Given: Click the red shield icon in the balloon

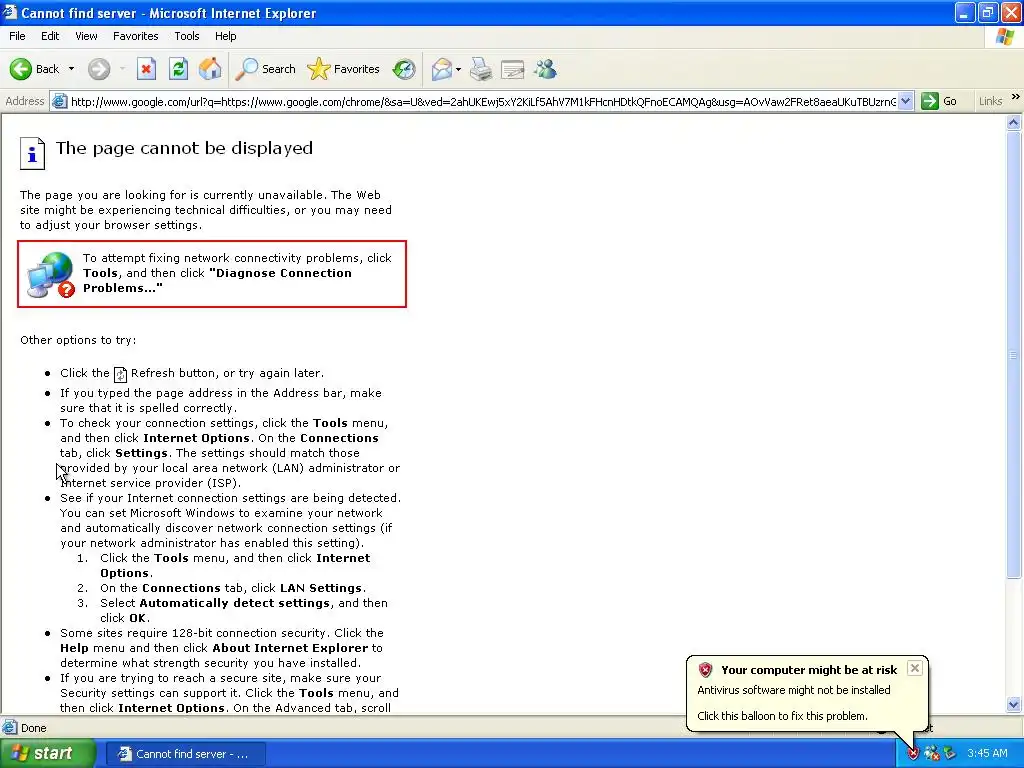Looking at the screenshot, I should [705, 669].
